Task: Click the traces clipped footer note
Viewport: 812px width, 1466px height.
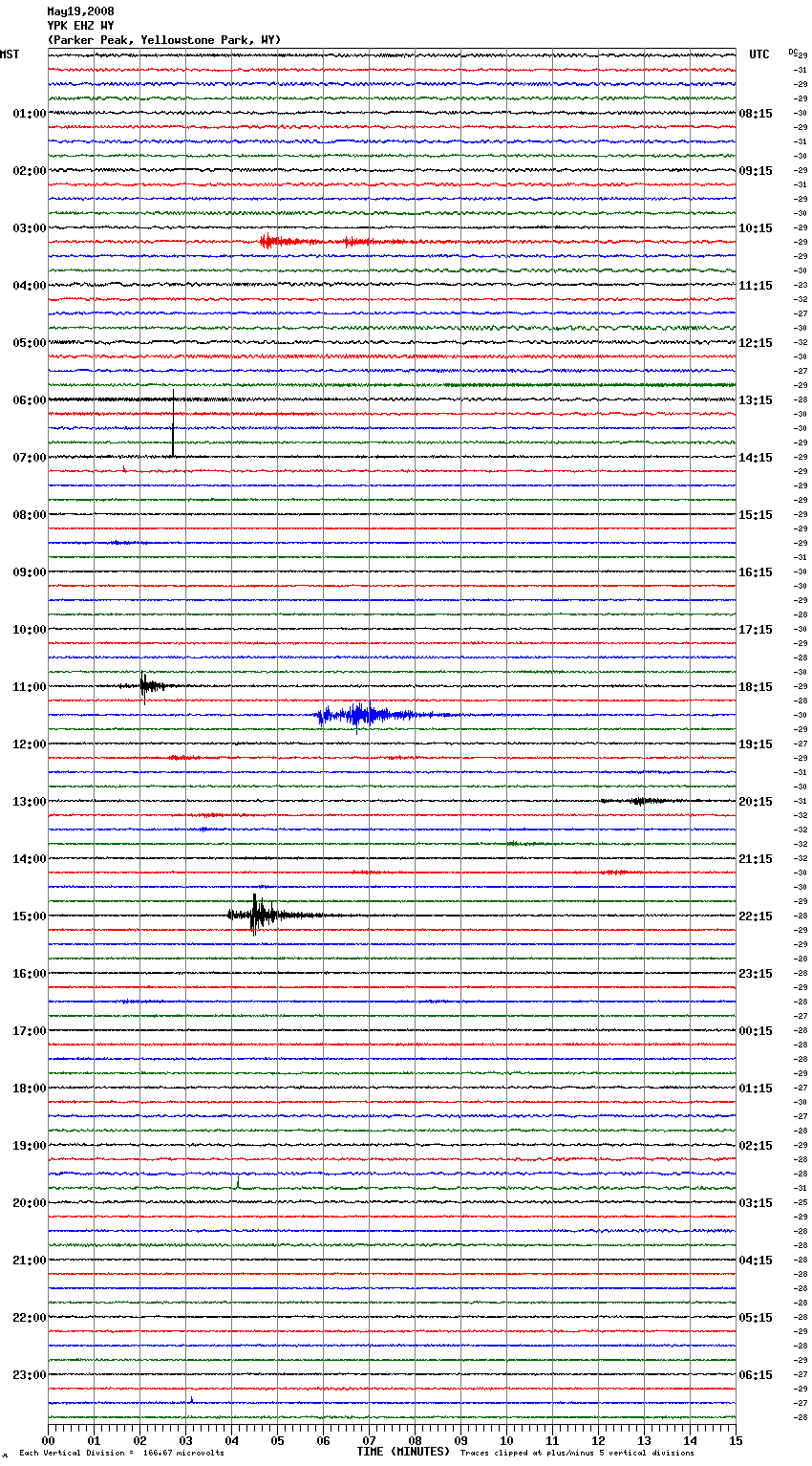Action: click(577, 1454)
